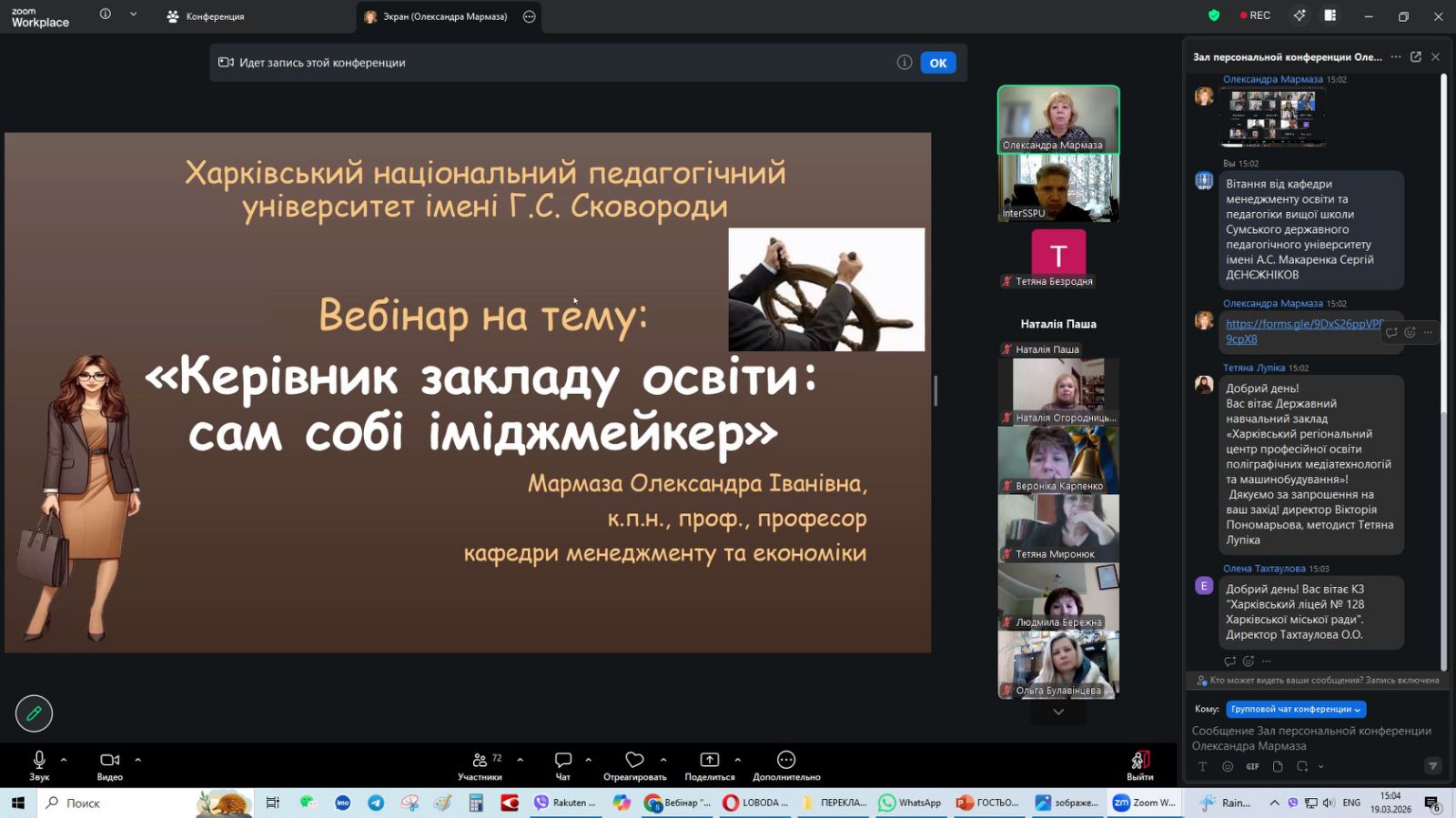Click the chat message input field
1456x818 pixels.
pos(1310,738)
